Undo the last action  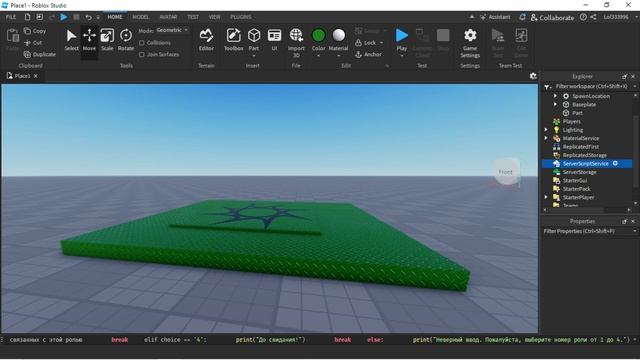click(x=88, y=17)
